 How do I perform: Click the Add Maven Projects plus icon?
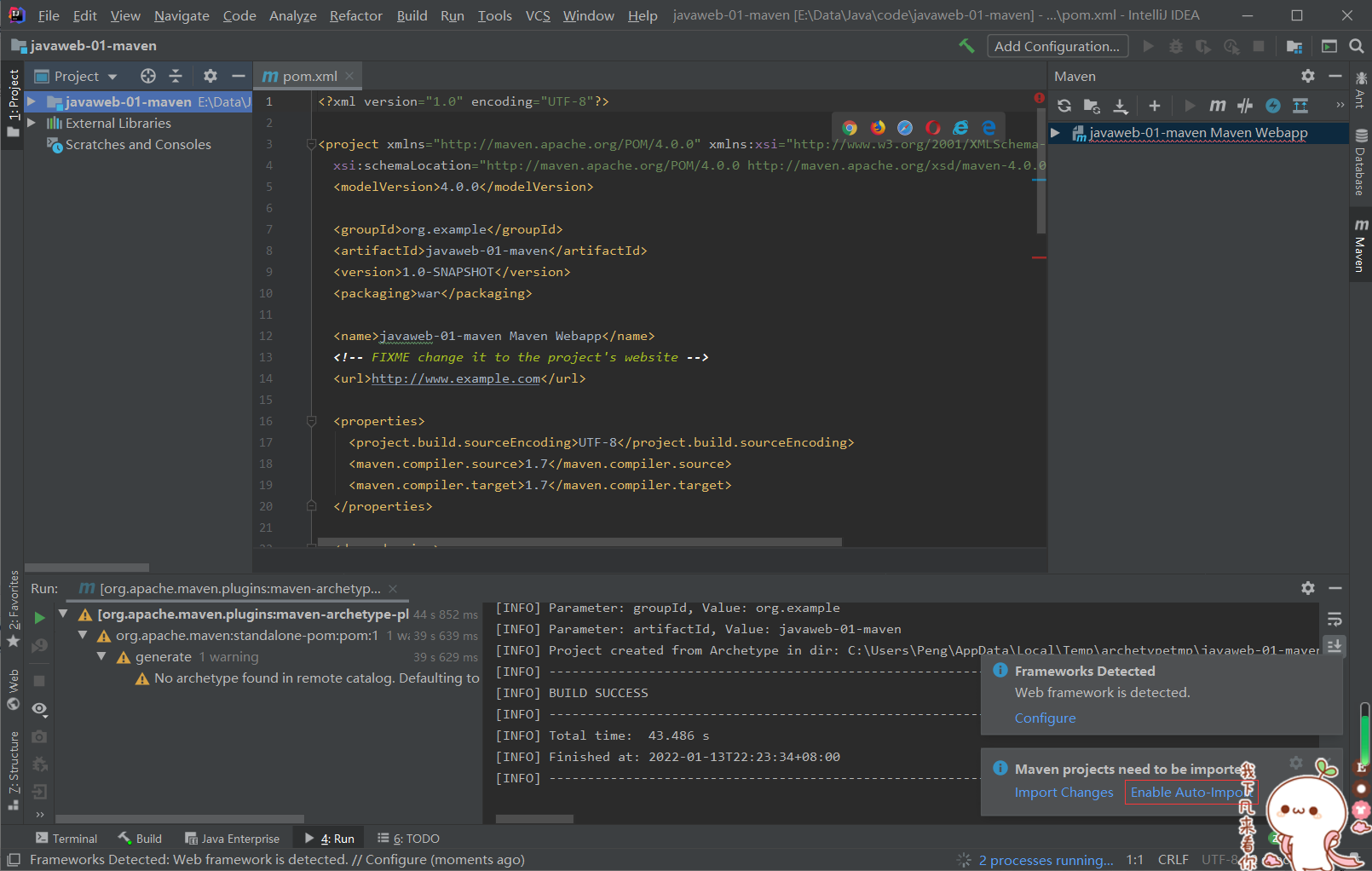[x=1155, y=106]
